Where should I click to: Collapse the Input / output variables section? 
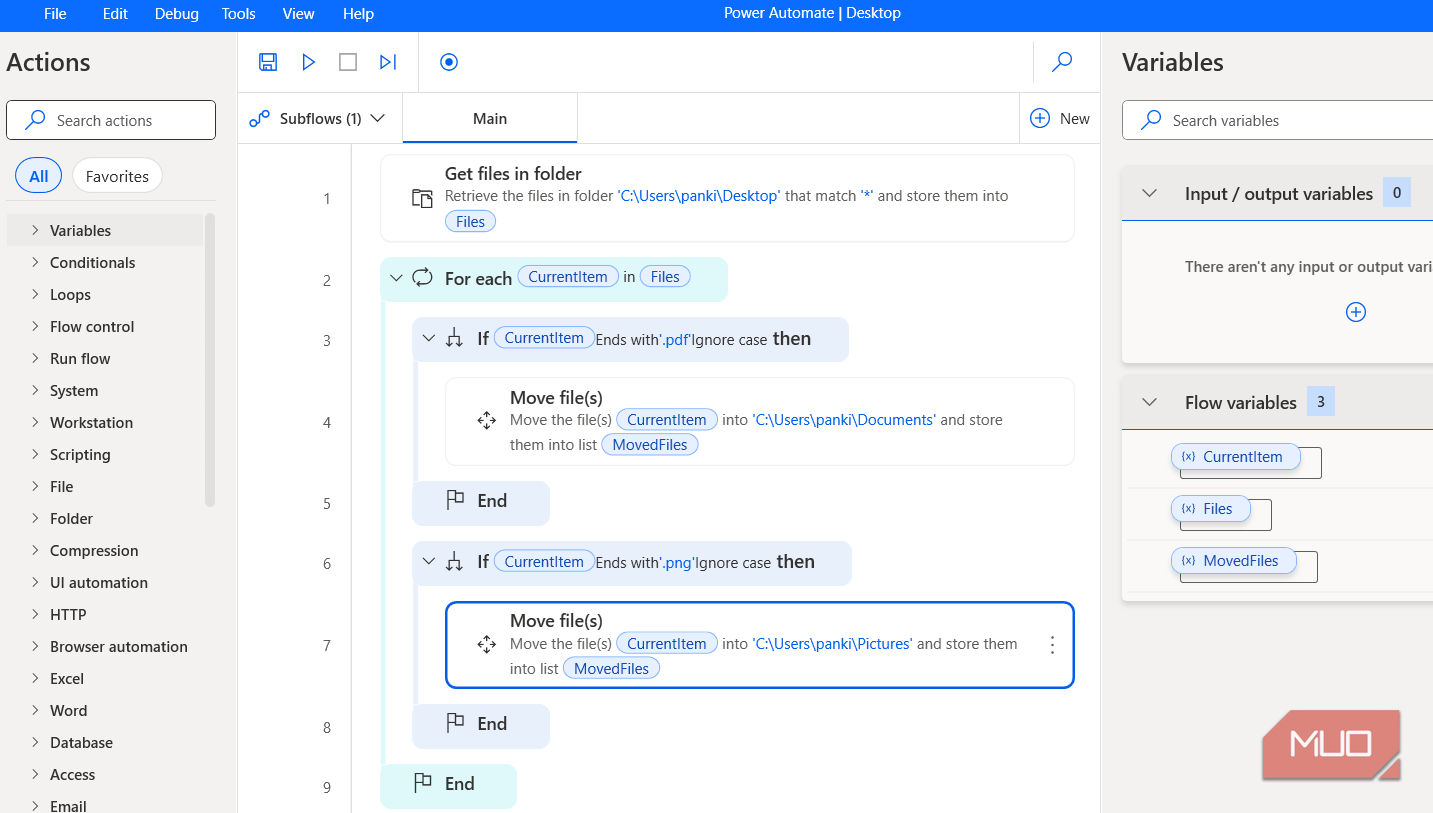click(x=1150, y=193)
